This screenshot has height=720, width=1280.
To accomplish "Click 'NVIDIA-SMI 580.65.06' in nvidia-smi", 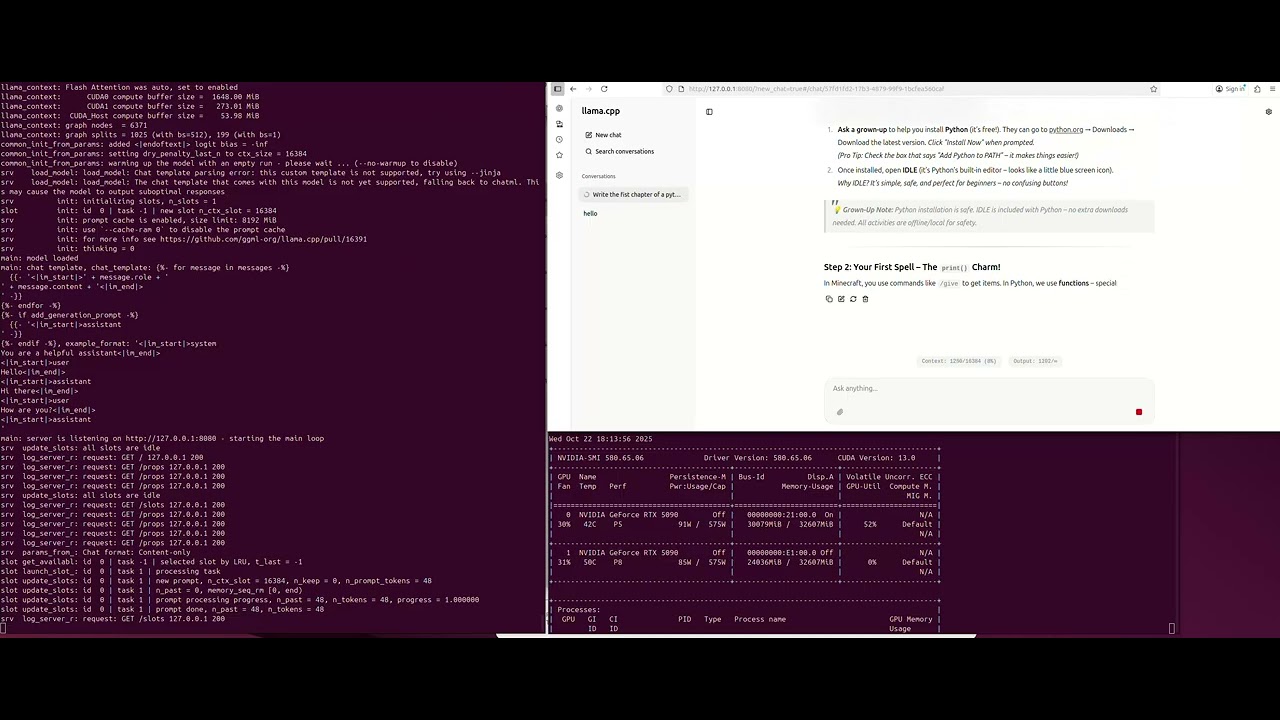I will click(x=601, y=457).
